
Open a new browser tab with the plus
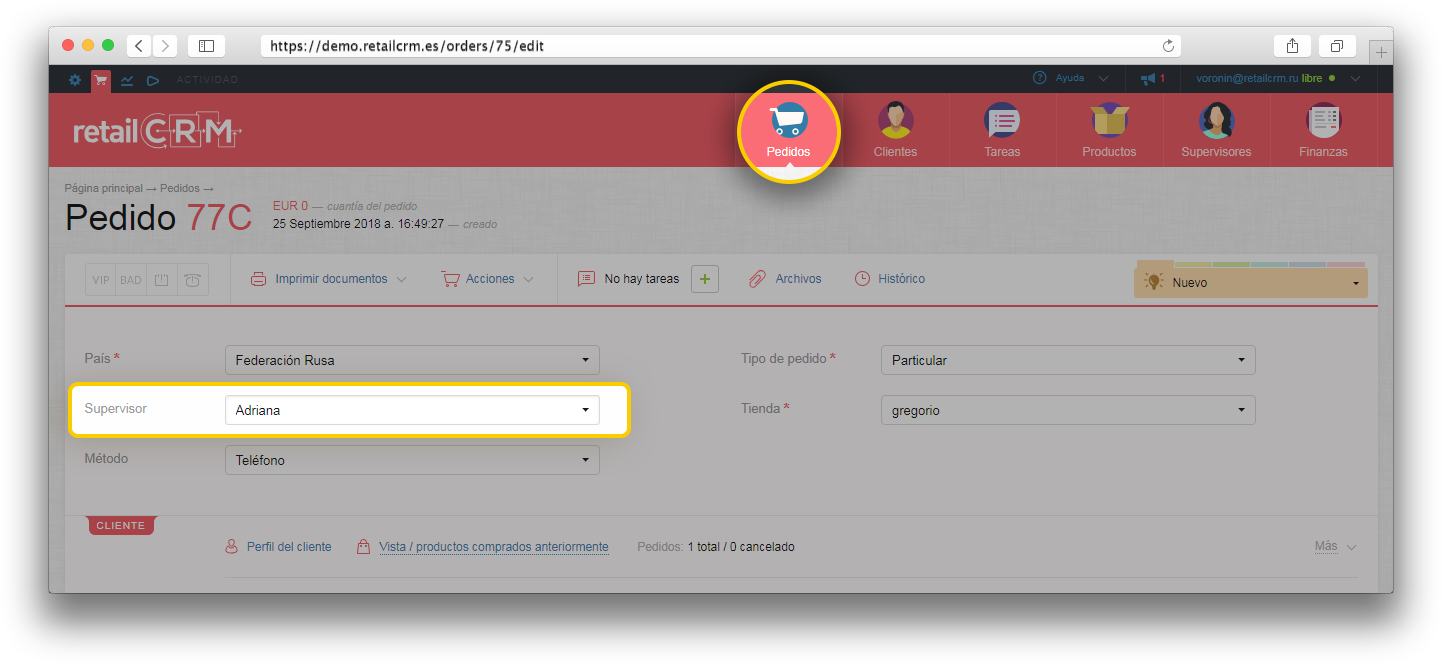pyautogui.click(x=1381, y=52)
